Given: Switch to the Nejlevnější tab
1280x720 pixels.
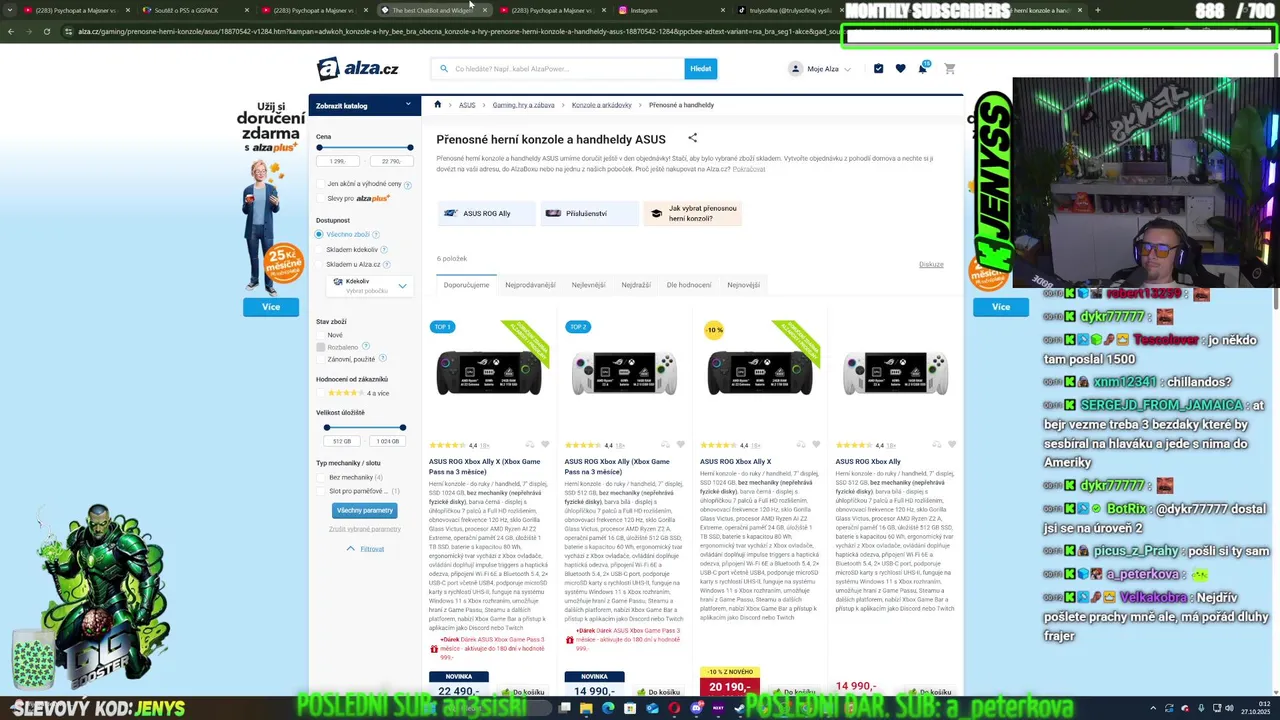Looking at the screenshot, I should pos(588,285).
